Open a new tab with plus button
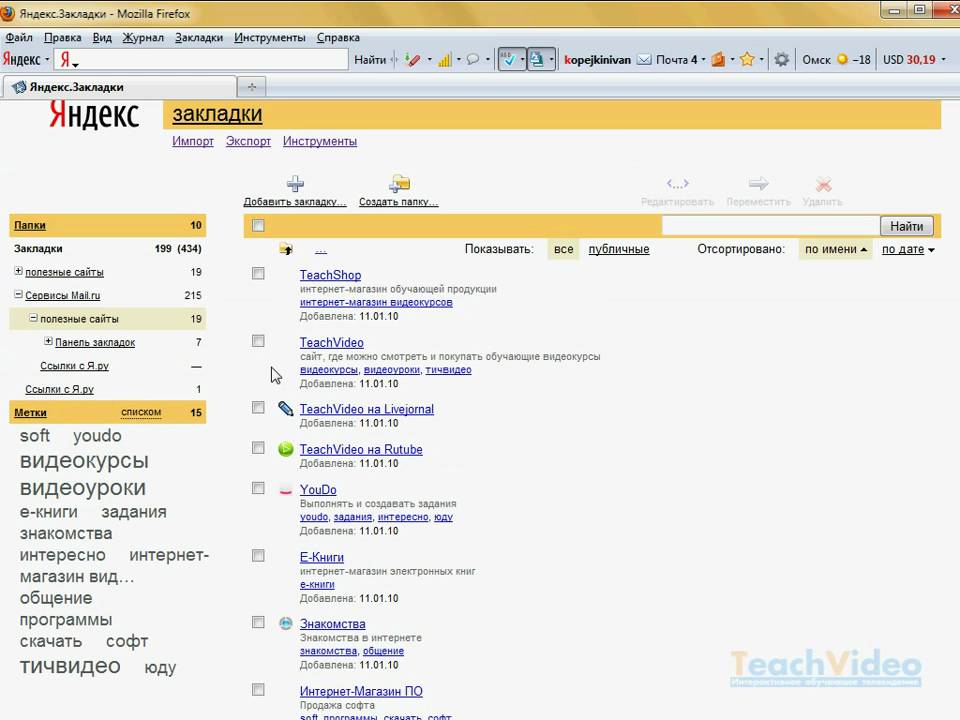 252,87
